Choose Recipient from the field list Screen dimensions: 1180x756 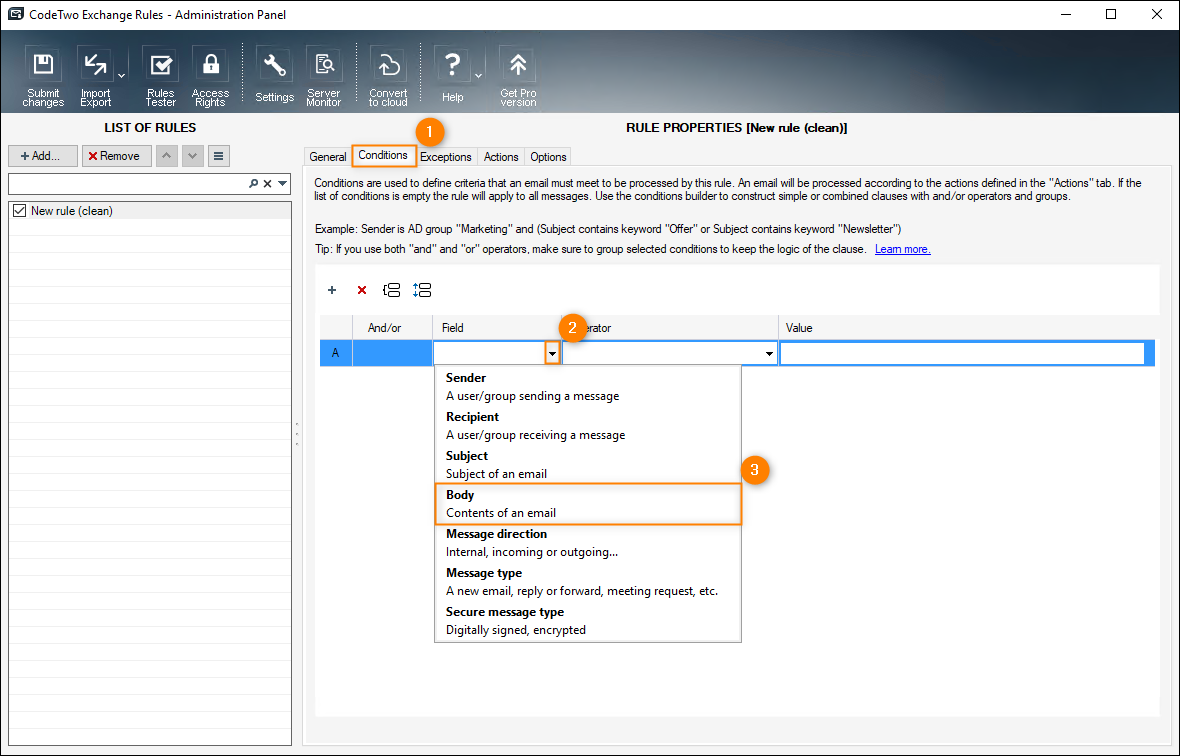(x=588, y=426)
